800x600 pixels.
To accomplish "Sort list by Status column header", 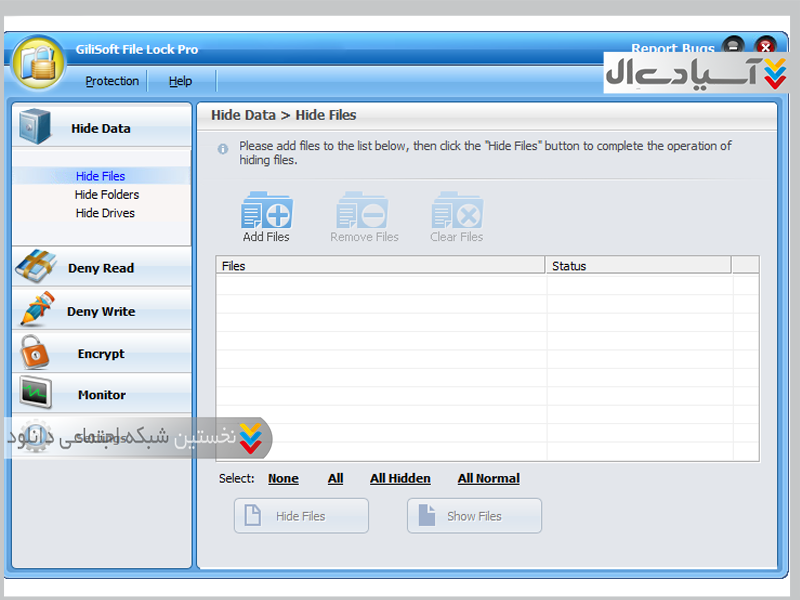I will (638, 266).
